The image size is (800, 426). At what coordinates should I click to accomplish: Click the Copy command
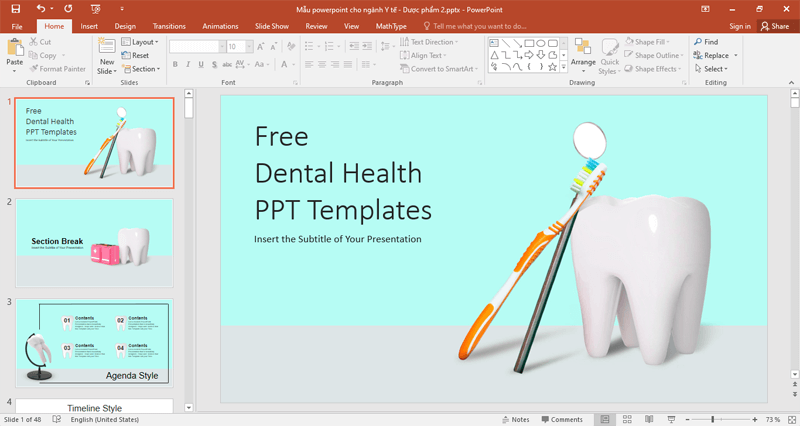coord(43,55)
